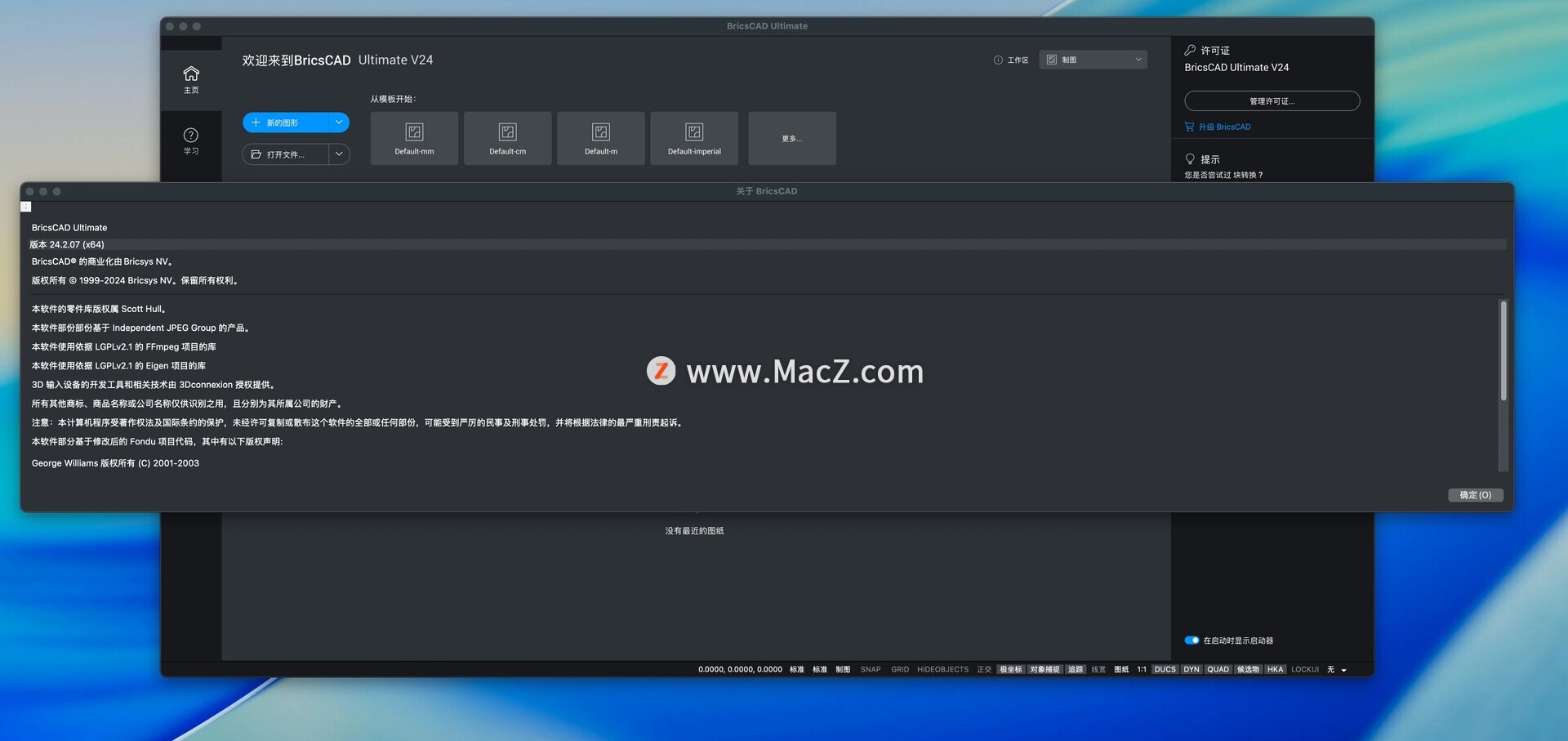Expand the 打开文件 dropdown arrow
1568x741 pixels.
click(x=339, y=154)
